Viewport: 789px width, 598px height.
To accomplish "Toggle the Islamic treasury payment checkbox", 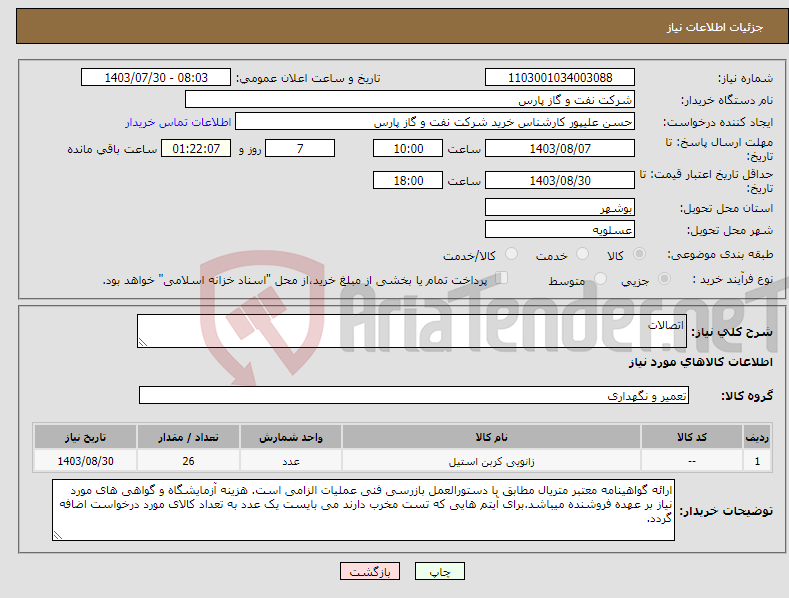I will [x=501, y=278].
